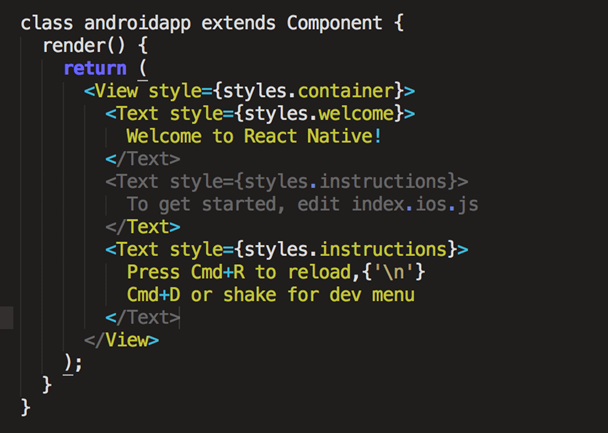Click the purple 'return' keyword
This screenshot has height=433, width=608.
(95, 69)
